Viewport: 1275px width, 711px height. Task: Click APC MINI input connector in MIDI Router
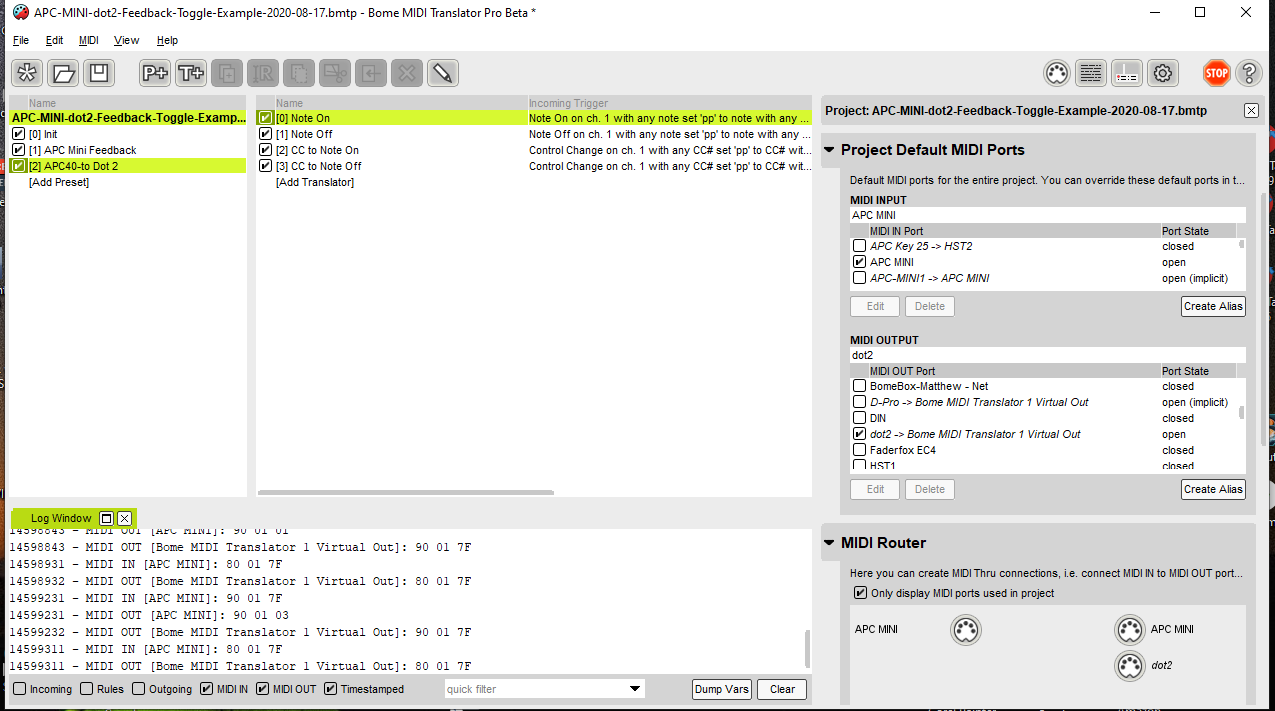tap(966, 630)
